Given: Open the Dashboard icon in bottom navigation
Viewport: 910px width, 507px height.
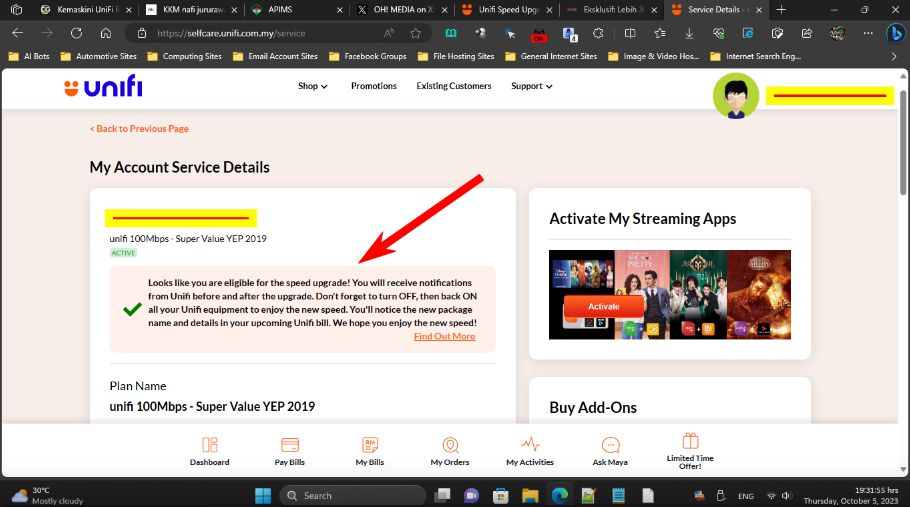Looking at the screenshot, I should tap(210, 451).
